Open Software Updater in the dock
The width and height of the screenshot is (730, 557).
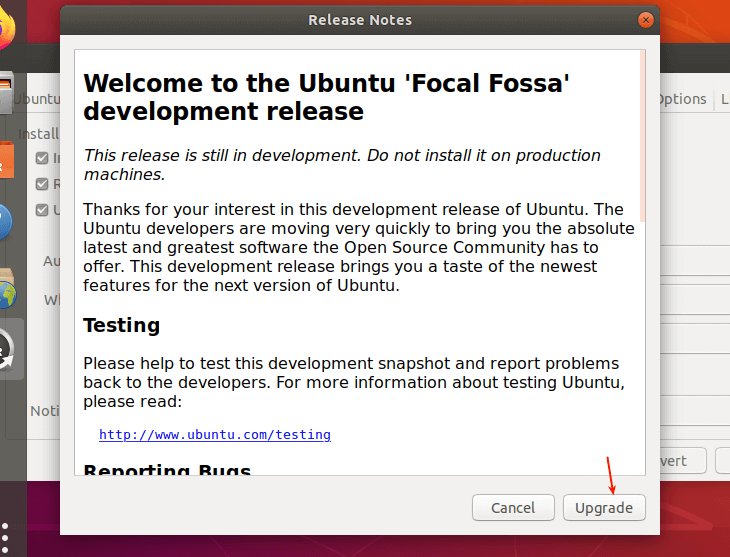pyautogui.click(x=7, y=349)
